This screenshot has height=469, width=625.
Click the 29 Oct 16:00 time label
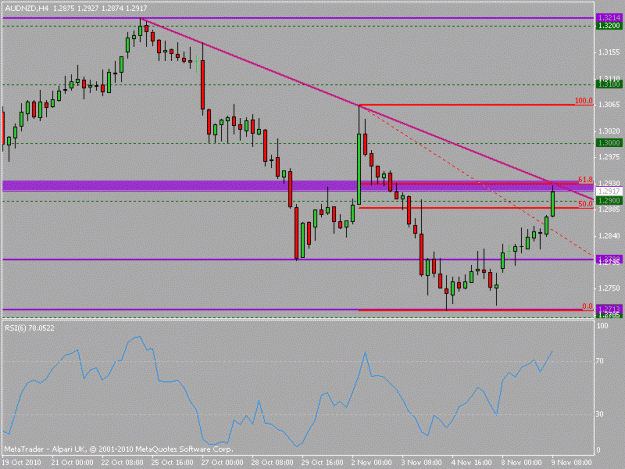coord(322,462)
